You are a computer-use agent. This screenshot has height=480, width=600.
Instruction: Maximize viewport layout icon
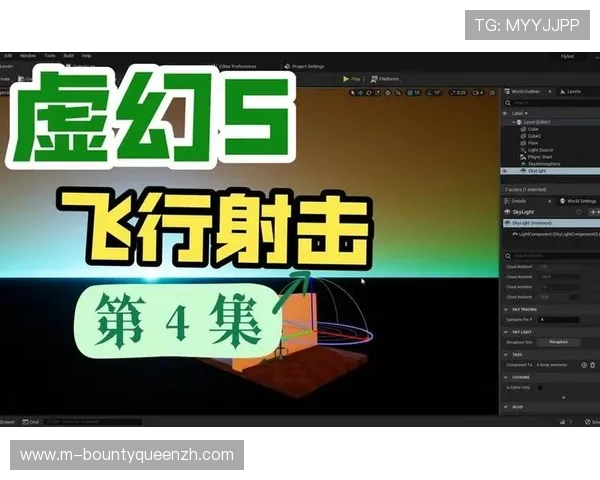click(x=492, y=93)
